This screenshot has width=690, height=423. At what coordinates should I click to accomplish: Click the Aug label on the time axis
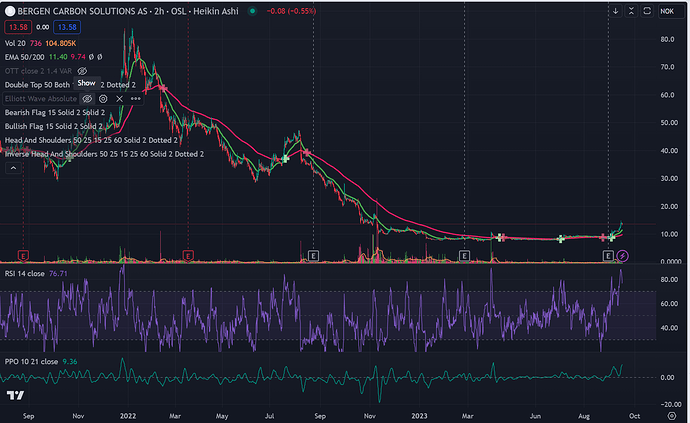[x=584, y=416]
